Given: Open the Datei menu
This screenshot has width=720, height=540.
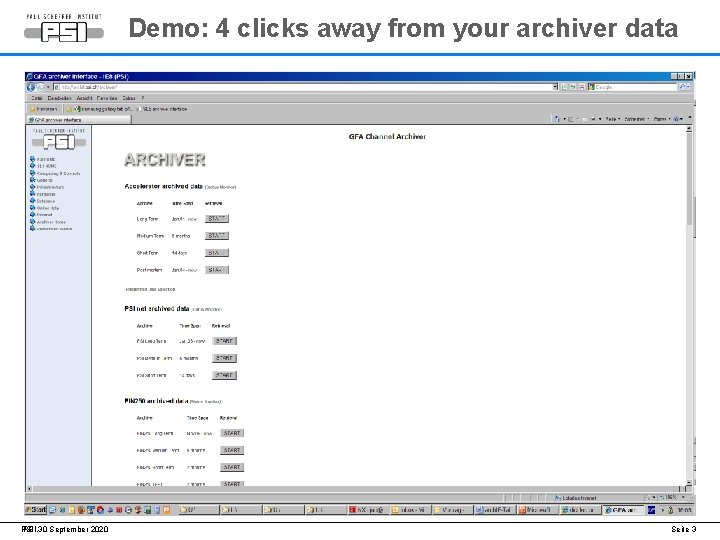Looking at the screenshot, I should 37,98.
